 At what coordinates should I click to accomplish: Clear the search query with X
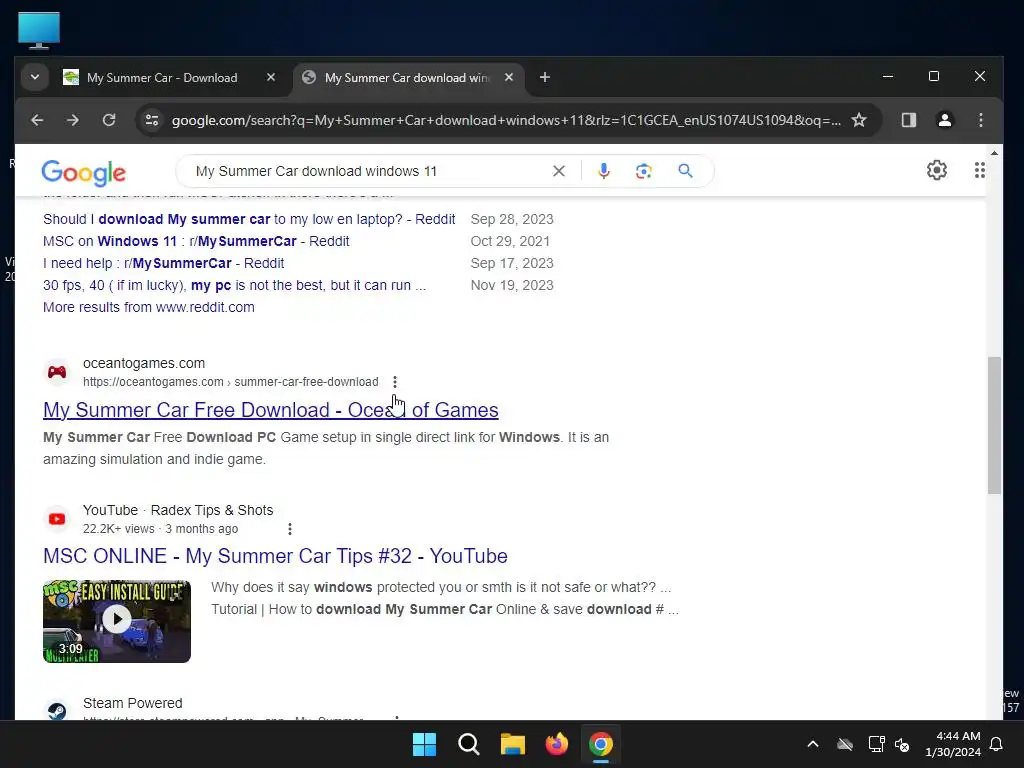(x=559, y=171)
